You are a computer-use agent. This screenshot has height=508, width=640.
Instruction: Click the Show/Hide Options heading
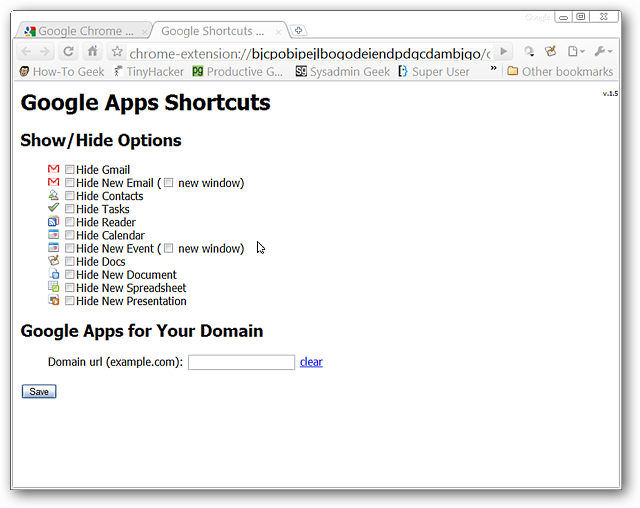(101, 140)
